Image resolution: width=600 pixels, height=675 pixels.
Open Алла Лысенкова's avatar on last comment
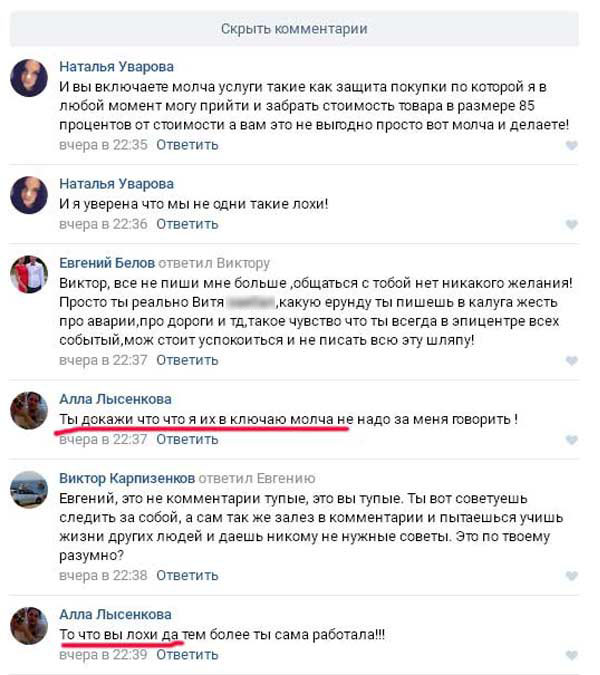point(29,625)
